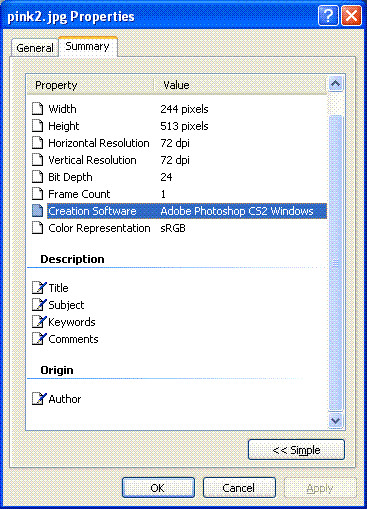Click the scrollbar down arrow
Screen dimensions: 367x509
tap(335, 420)
